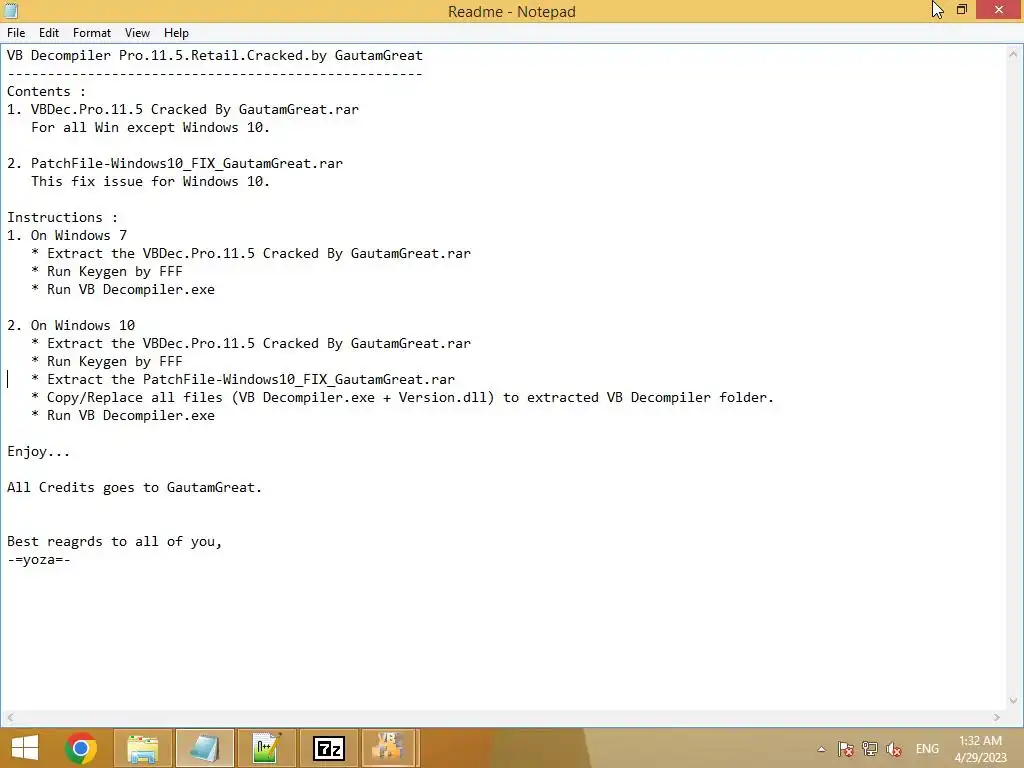Image resolution: width=1024 pixels, height=768 pixels.
Task: Click 'All Credits goes to GautamGreat.'
Action: click(x=135, y=488)
